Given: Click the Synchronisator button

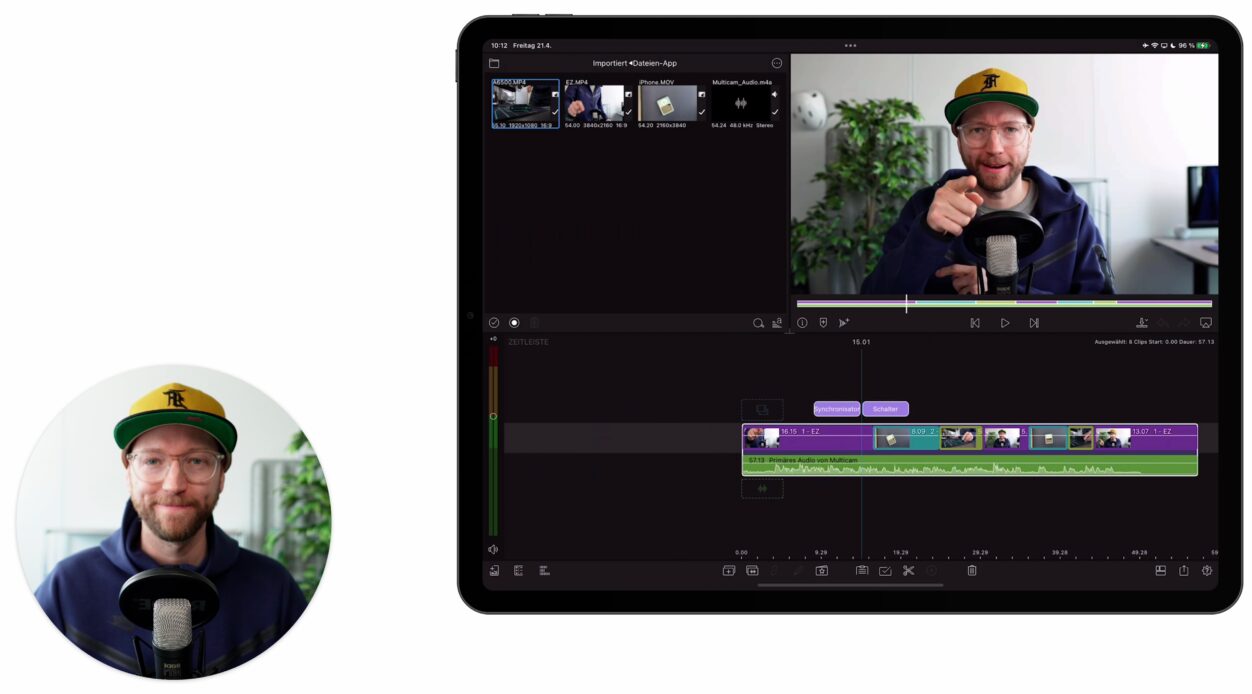Looking at the screenshot, I should (836, 409).
